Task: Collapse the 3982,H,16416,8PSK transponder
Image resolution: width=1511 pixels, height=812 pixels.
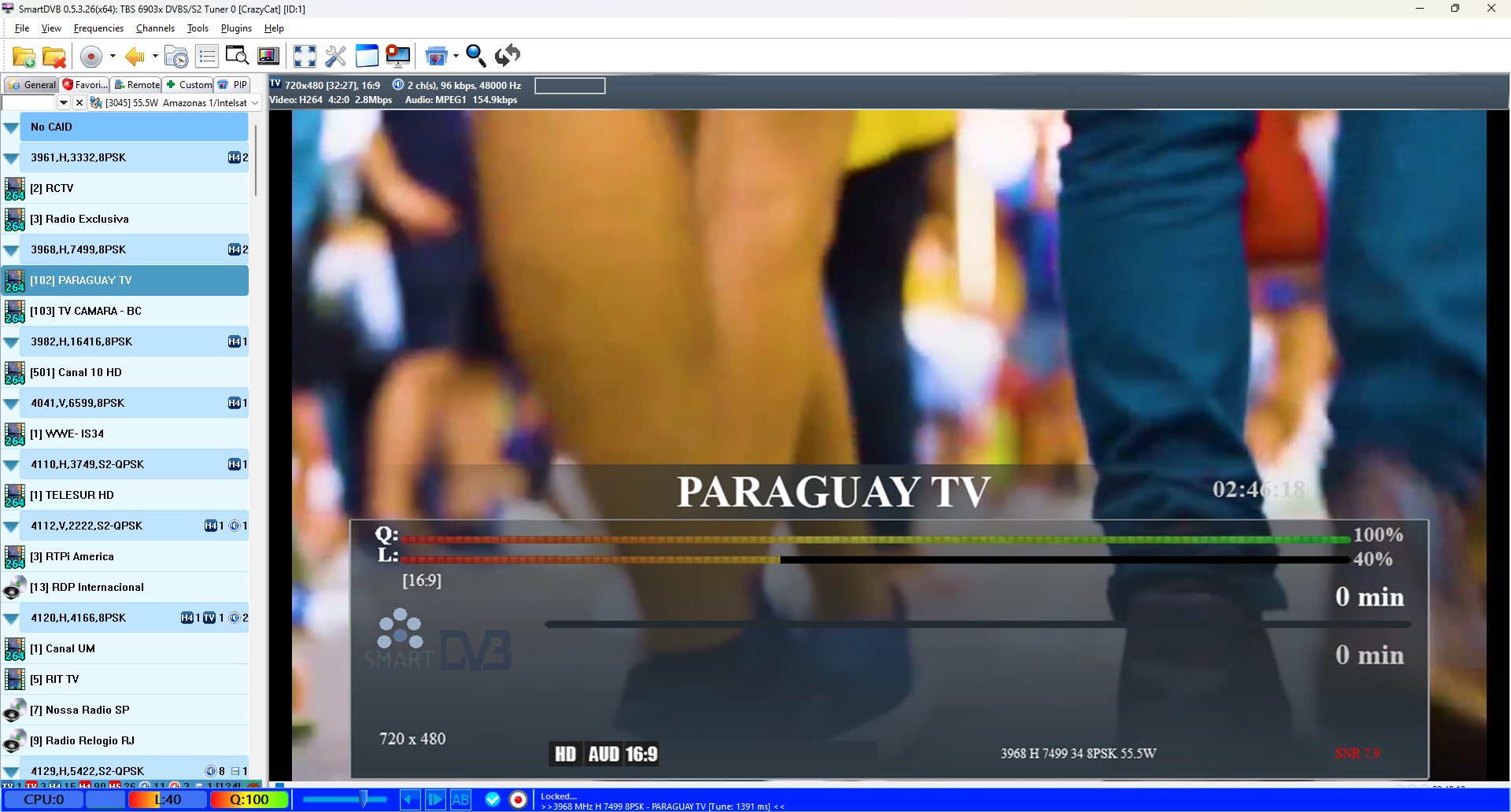Action: (11, 342)
